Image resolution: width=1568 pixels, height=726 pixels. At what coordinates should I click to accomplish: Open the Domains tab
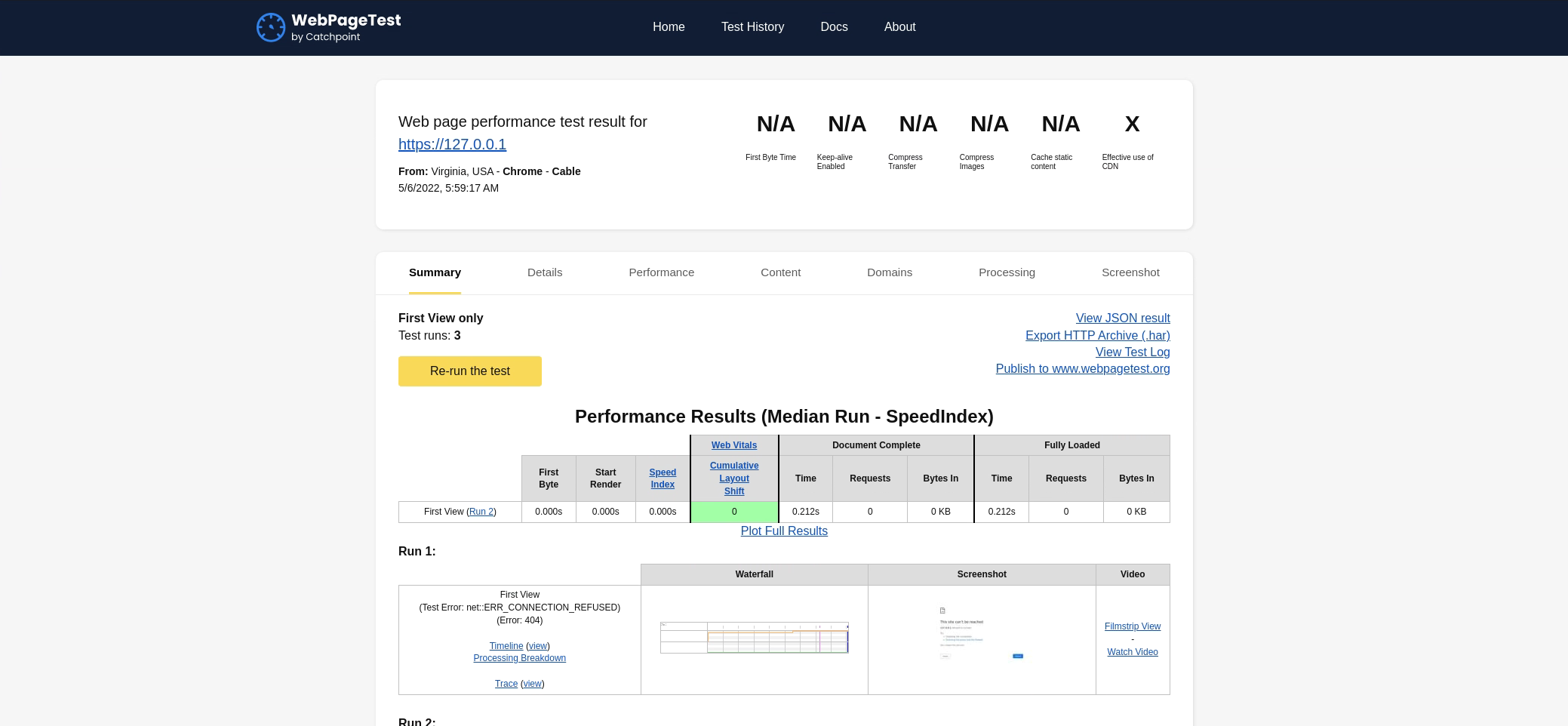(890, 272)
